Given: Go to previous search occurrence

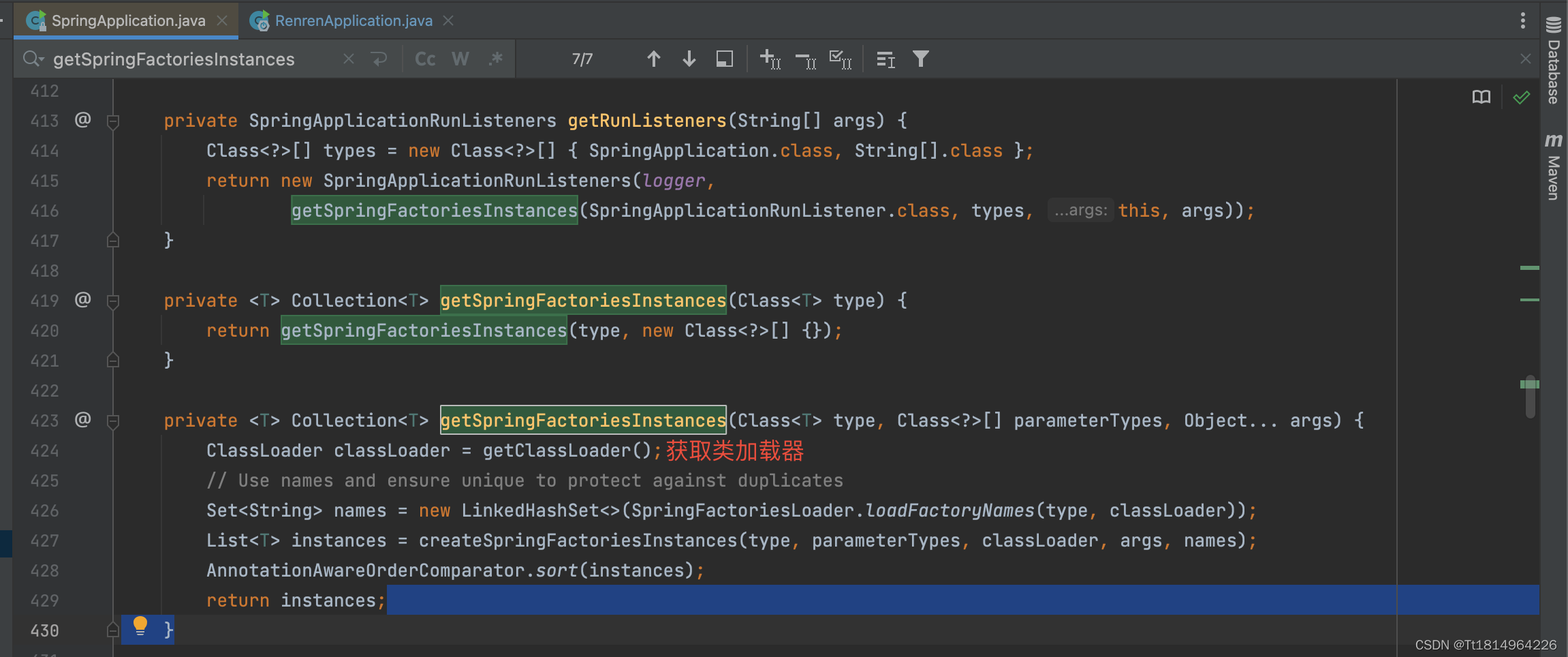Looking at the screenshot, I should (654, 59).
